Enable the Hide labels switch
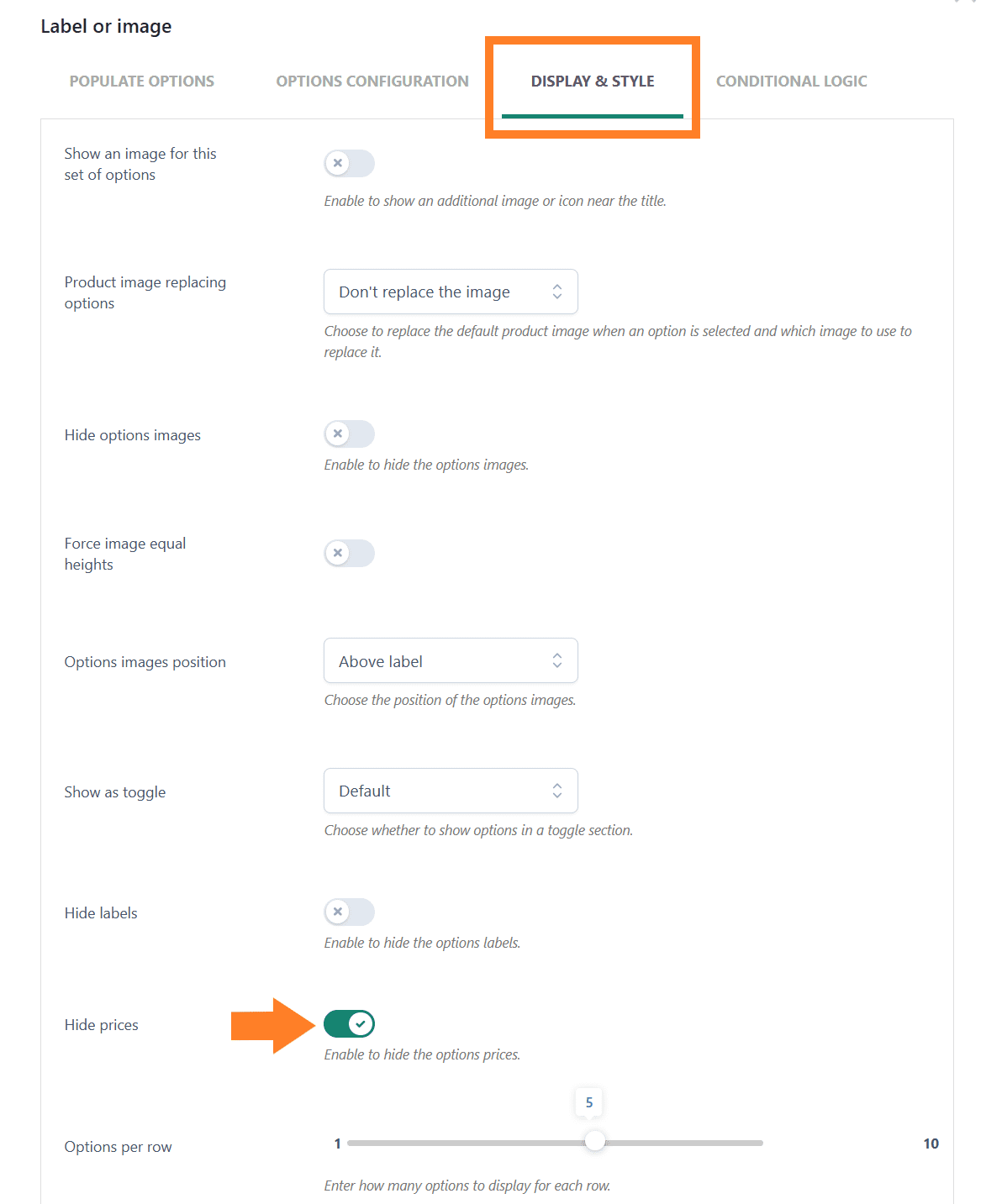The image size is (986, 1204). pos(350,912)
